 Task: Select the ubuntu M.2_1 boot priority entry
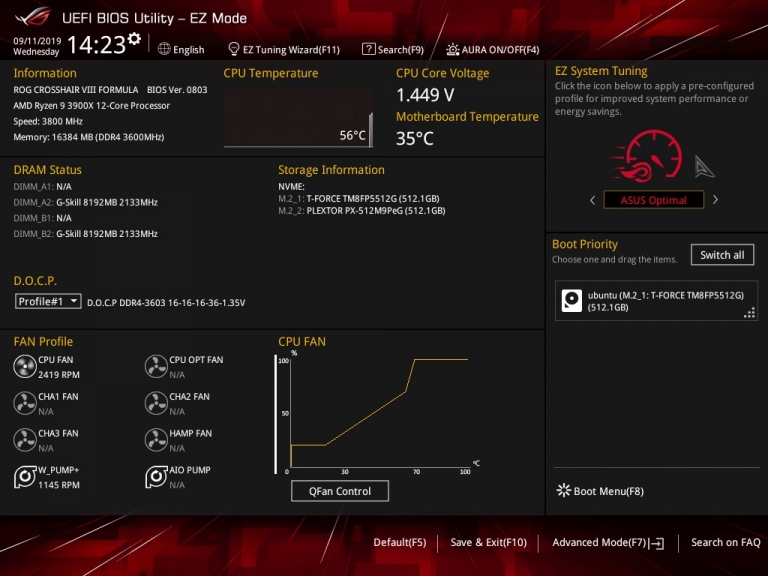(x=656, y=301)
